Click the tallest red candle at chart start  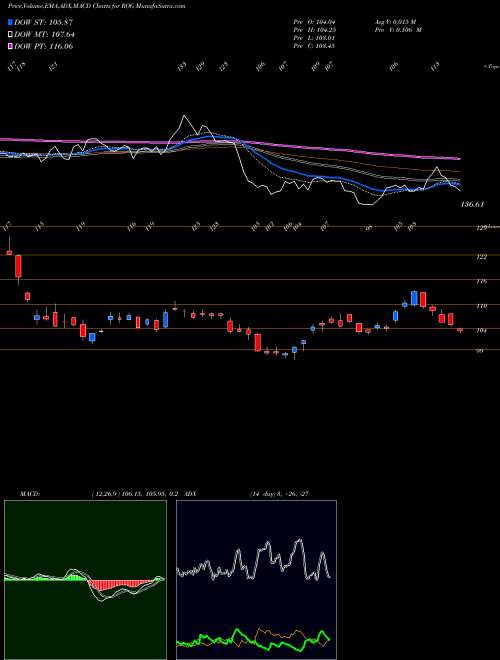pos(19,266)
